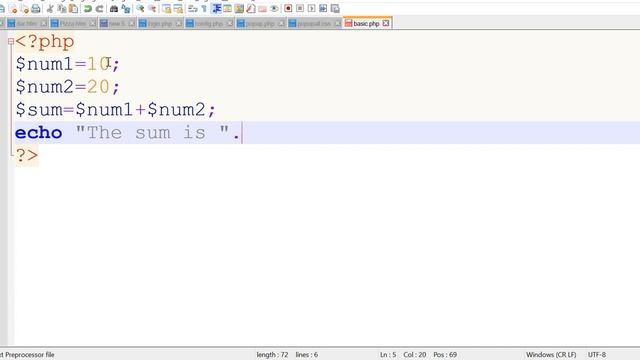Screen dimensions: 640x360
Task: Toggle Word Wrap in the toolbar
Action: click(x=192, y=9)
